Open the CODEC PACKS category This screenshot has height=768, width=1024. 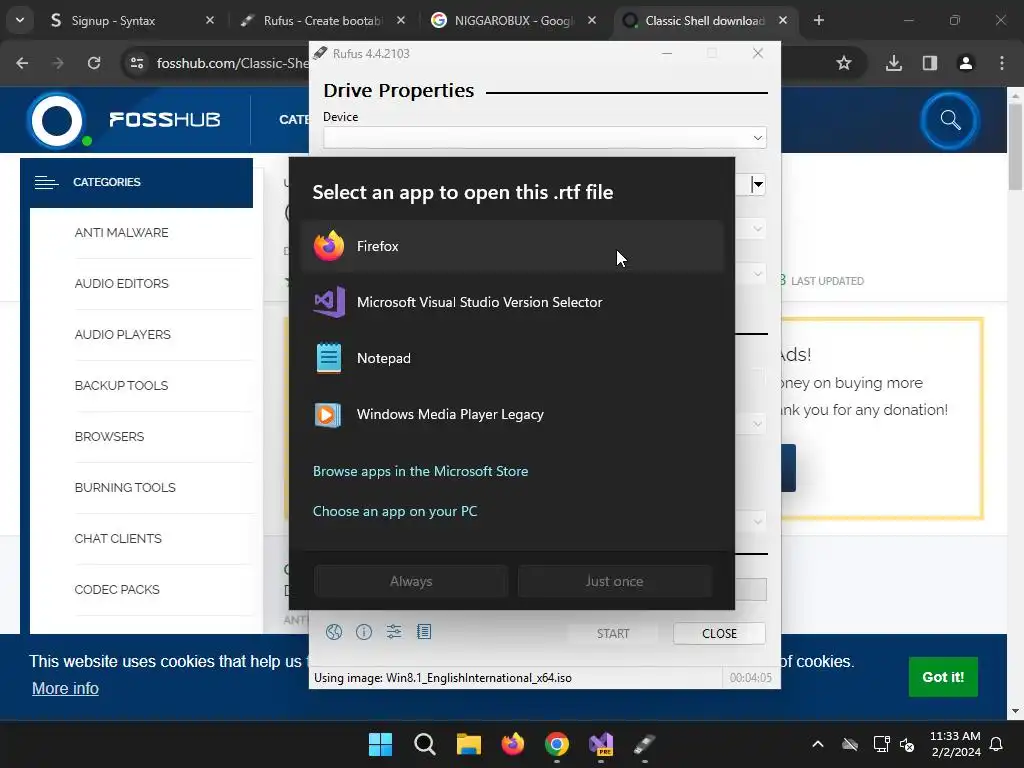tap(117, 589)
